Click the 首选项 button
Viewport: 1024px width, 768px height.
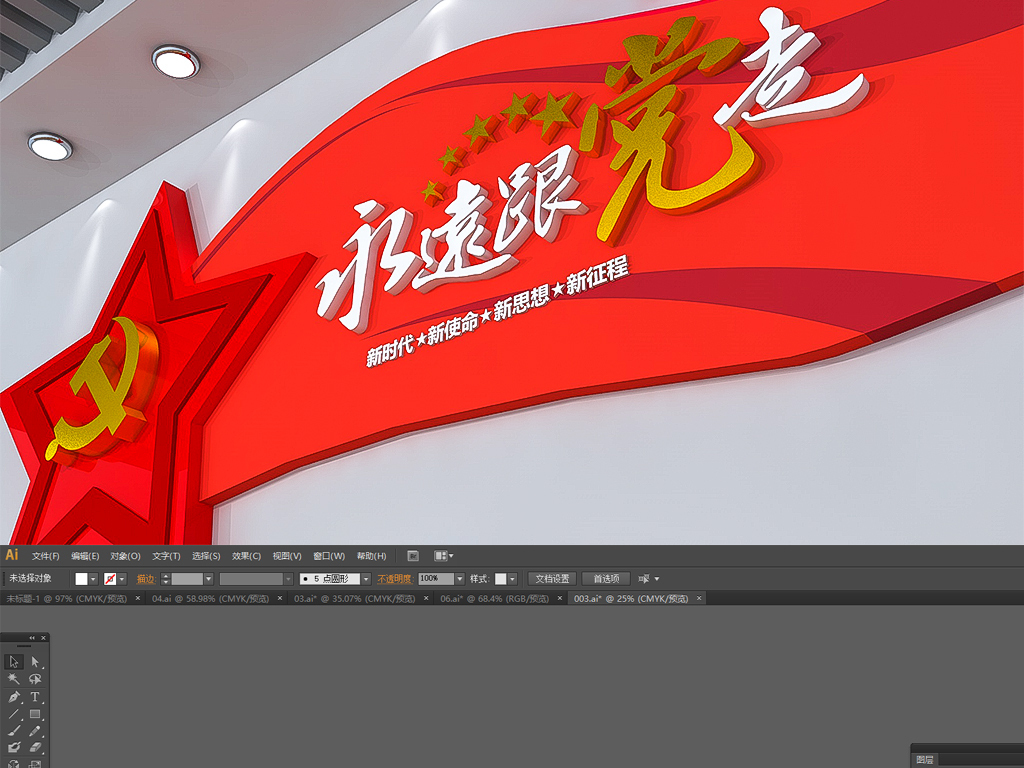click(x=605, y=578)
